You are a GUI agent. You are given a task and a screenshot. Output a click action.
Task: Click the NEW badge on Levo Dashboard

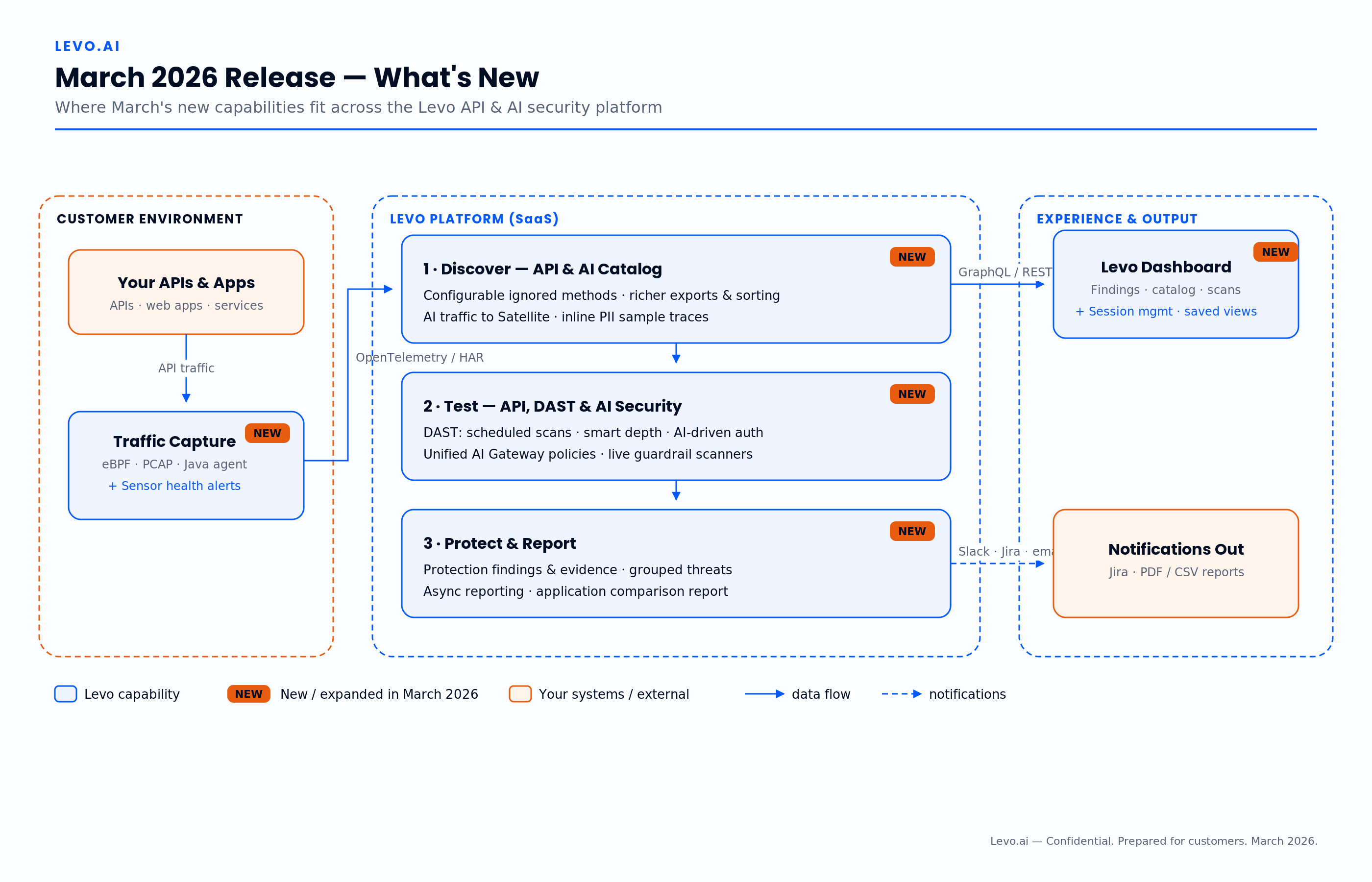pyautogui.click(x=1276, y=252)
